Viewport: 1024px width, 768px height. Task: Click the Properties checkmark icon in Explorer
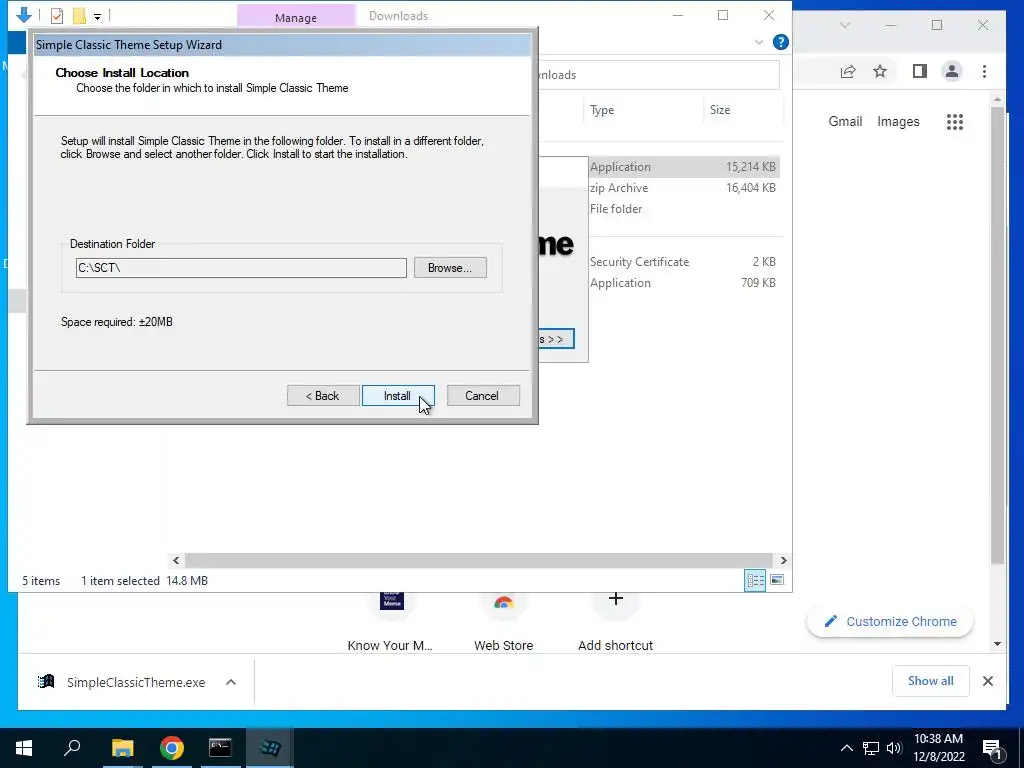click(x=57, y=15)
